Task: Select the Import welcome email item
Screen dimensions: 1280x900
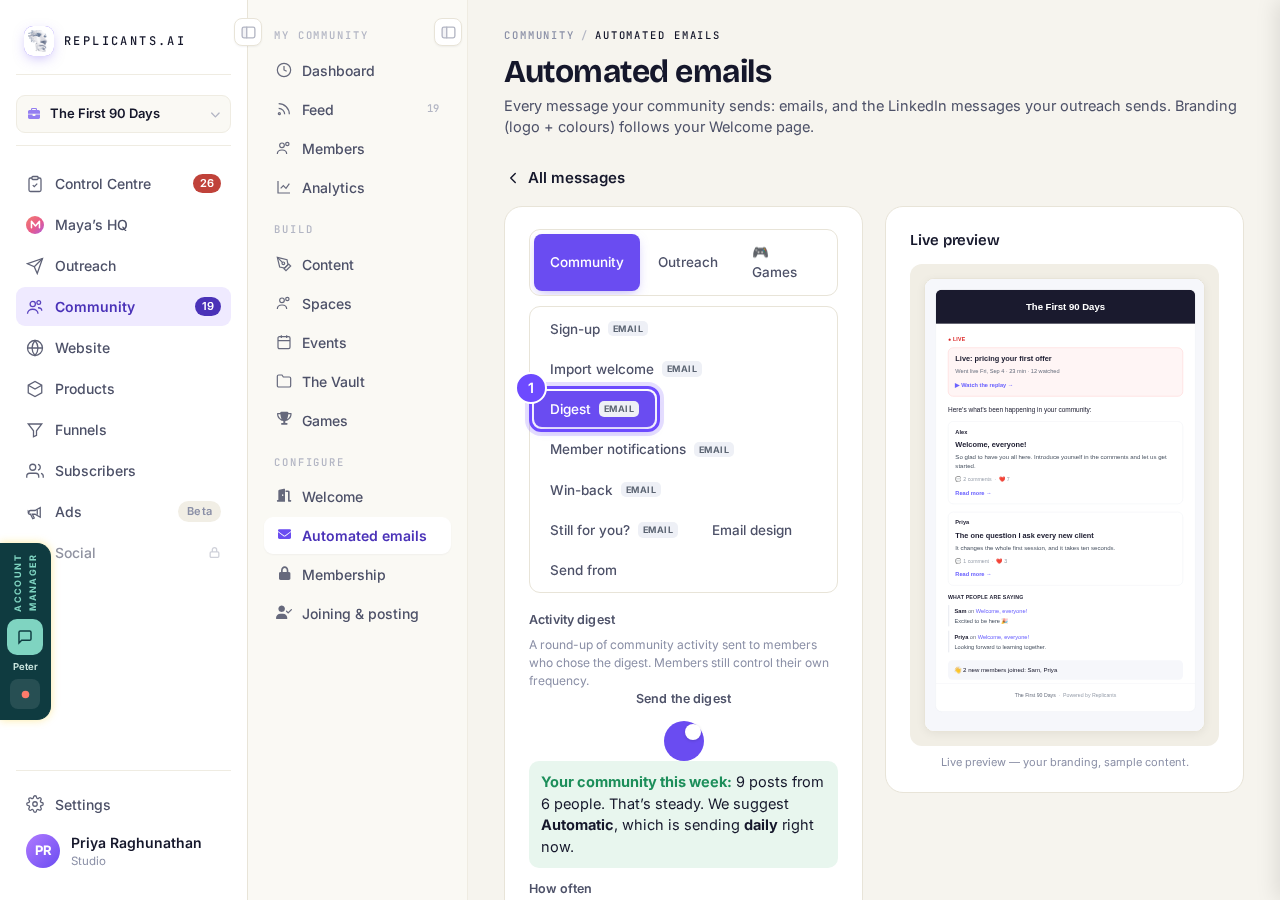Action: 626,369
